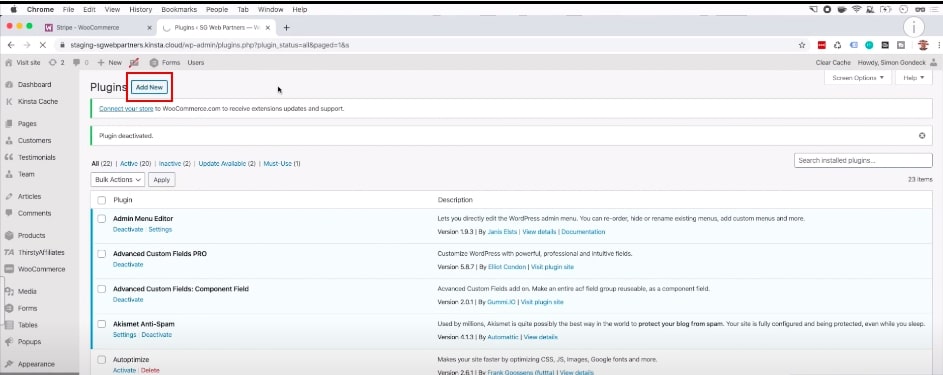Open the Bookmarks menu
The image size is (943, 375).
(x=179, y=10)
